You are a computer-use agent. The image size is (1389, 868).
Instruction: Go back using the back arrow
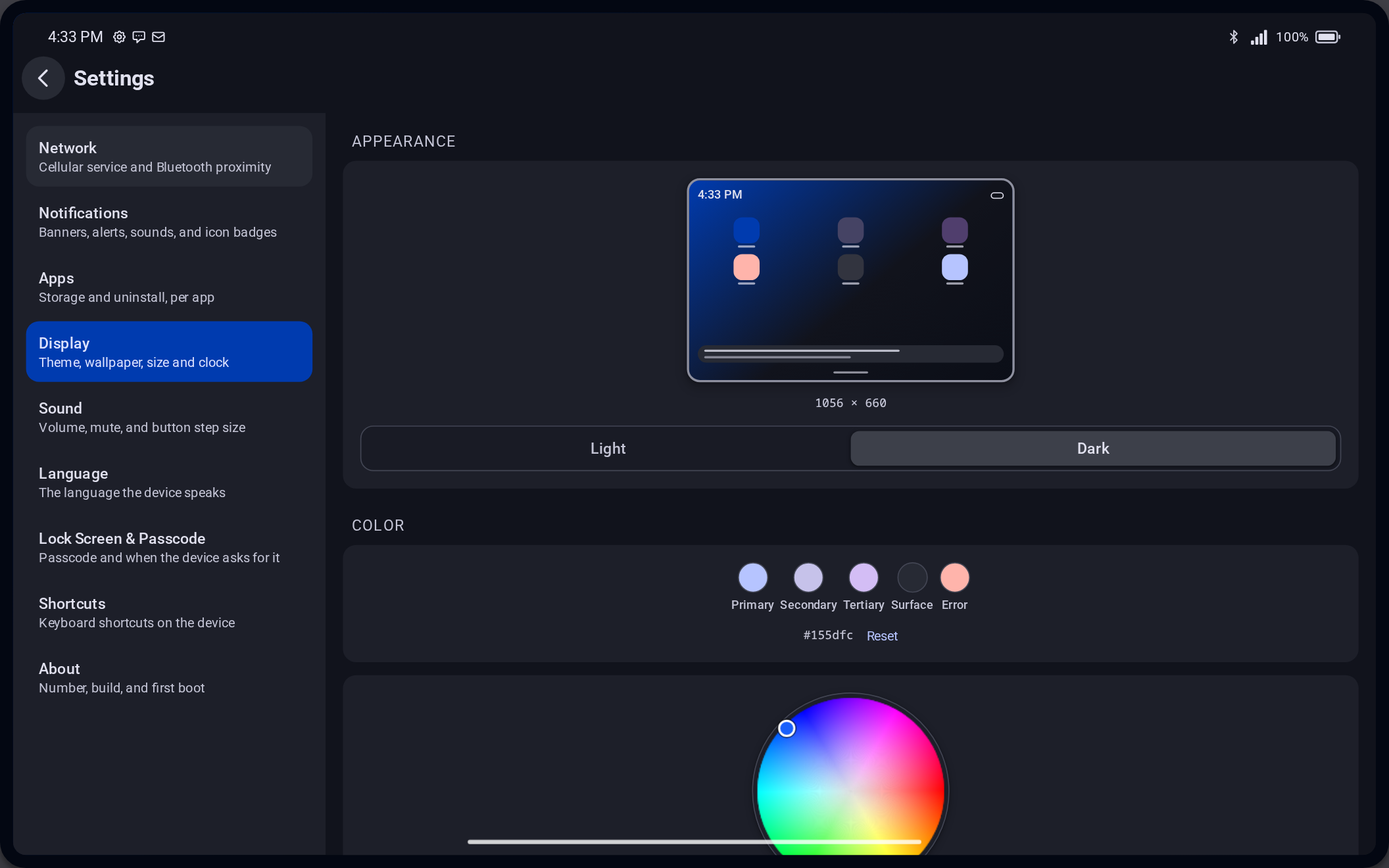43,78
